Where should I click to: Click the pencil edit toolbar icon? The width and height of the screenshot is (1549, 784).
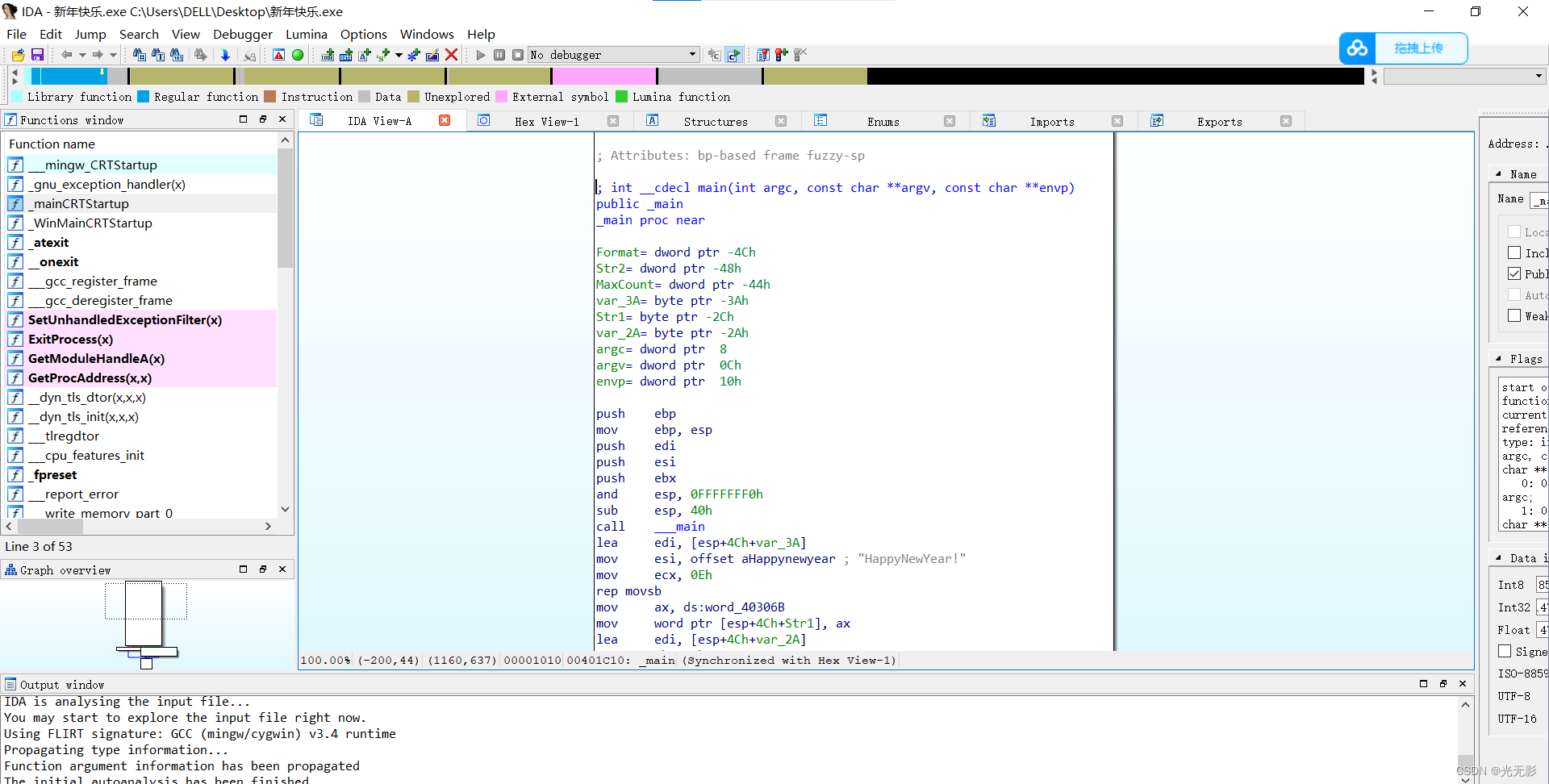pos(432,55)
